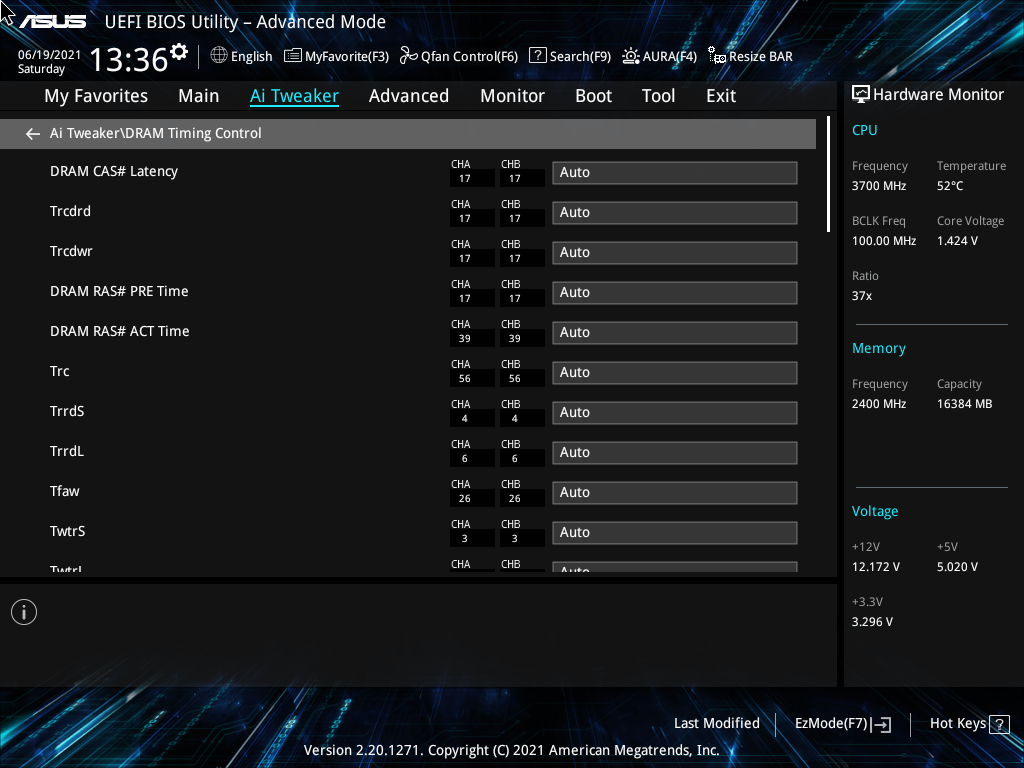Launch Qfan Control fan icon

408,56
